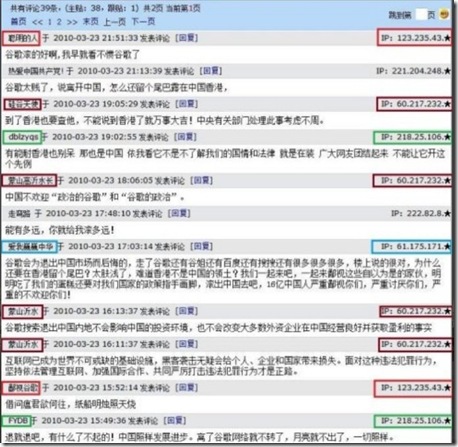Click IP 60.217.232.★ on the 19:05:29 row

(416, 104)
